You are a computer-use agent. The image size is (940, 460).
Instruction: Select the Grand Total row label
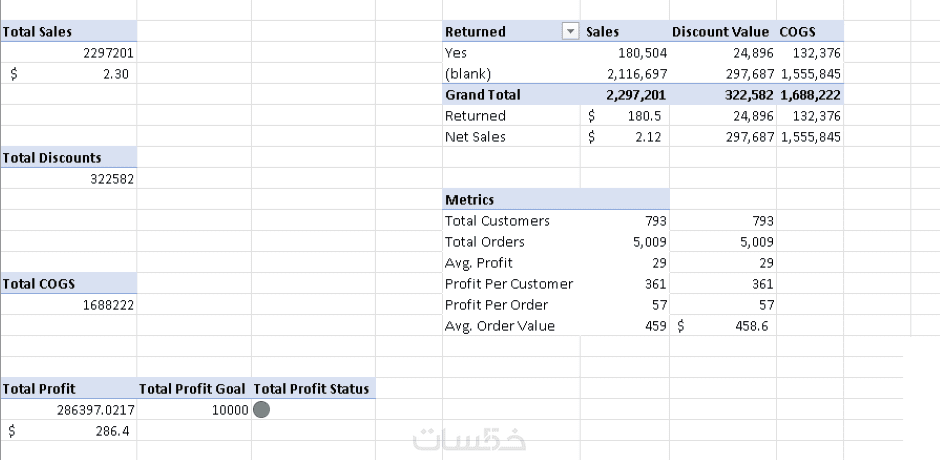tap(483, 95)
